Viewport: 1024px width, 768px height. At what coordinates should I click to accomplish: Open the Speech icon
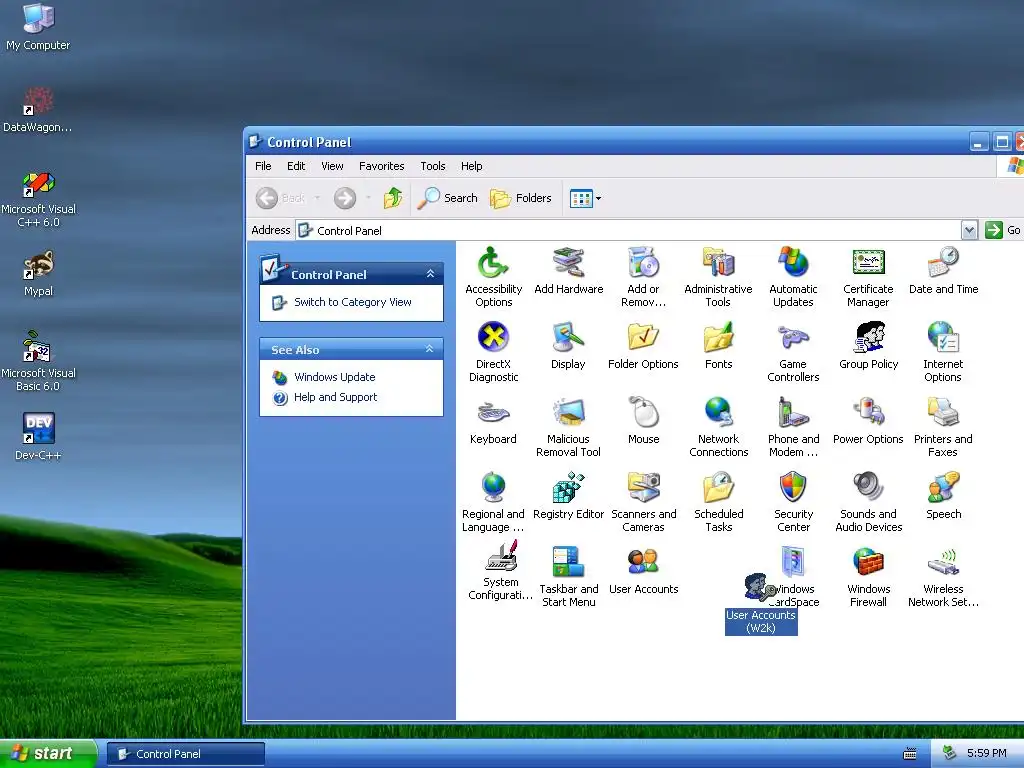pos(943,496)
